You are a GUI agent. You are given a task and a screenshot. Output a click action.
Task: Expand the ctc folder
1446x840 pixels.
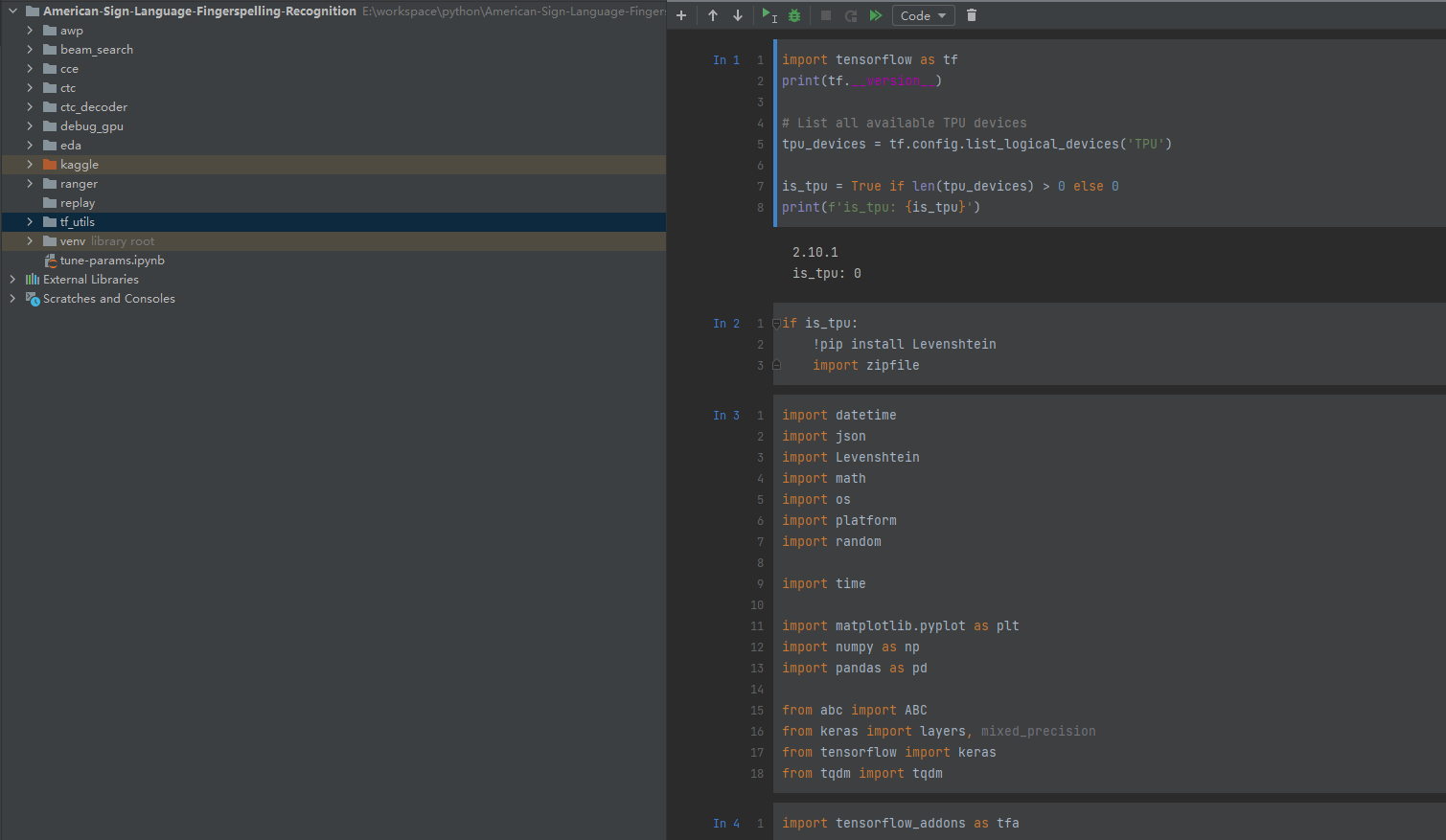(x=30, y=88)
